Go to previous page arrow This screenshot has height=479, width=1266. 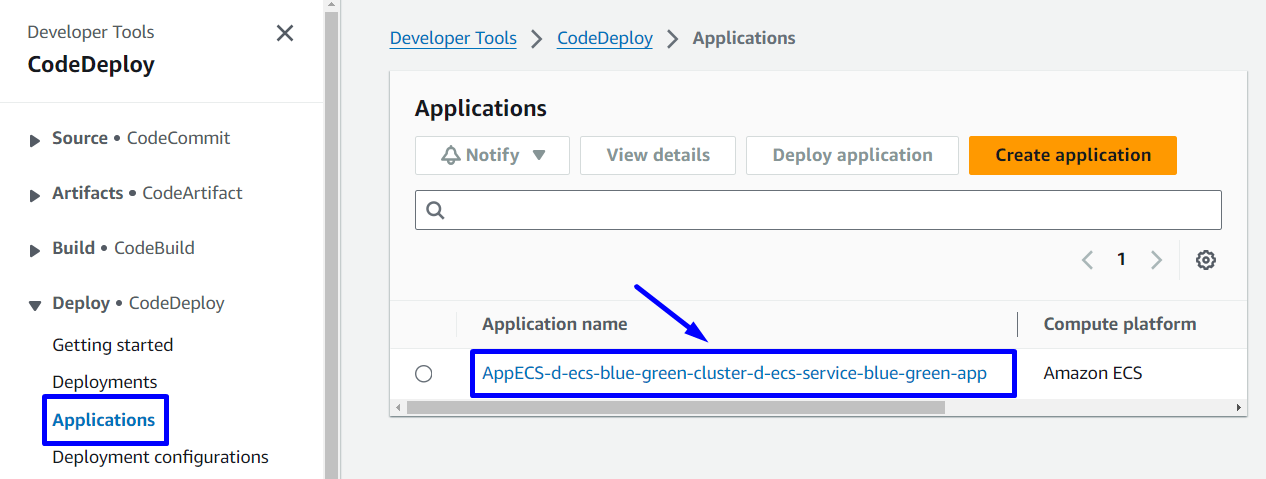pos(1087,260)
